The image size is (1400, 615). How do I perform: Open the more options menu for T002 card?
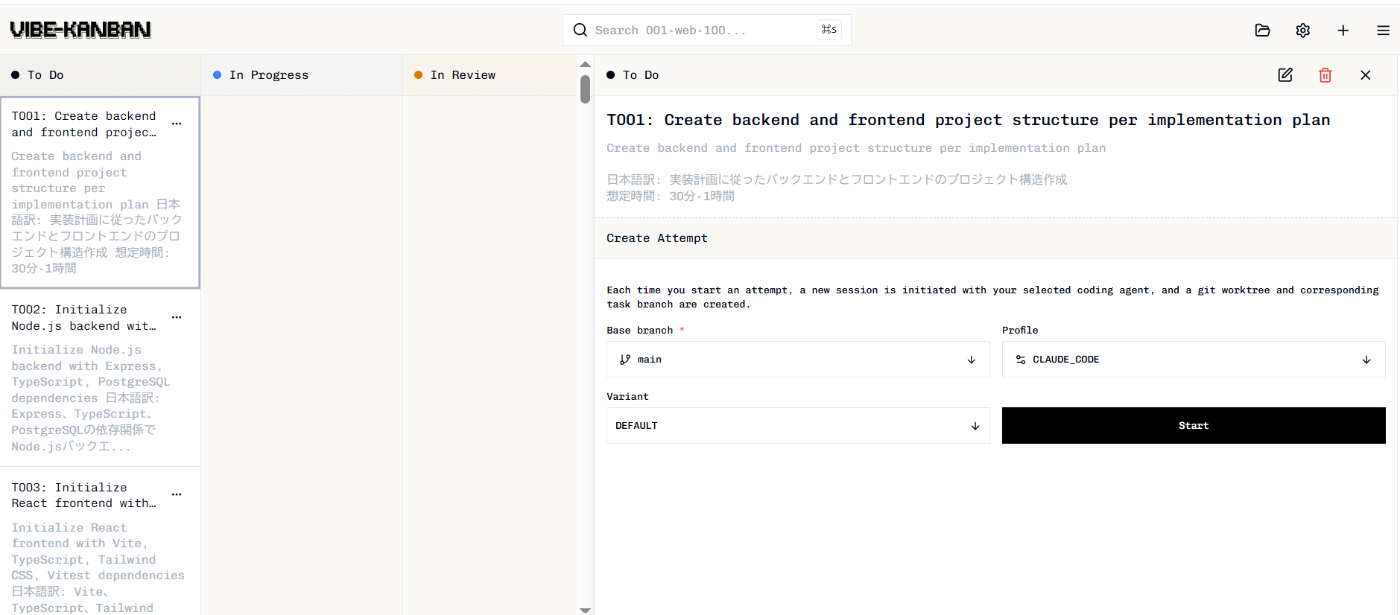pos(177,318)
